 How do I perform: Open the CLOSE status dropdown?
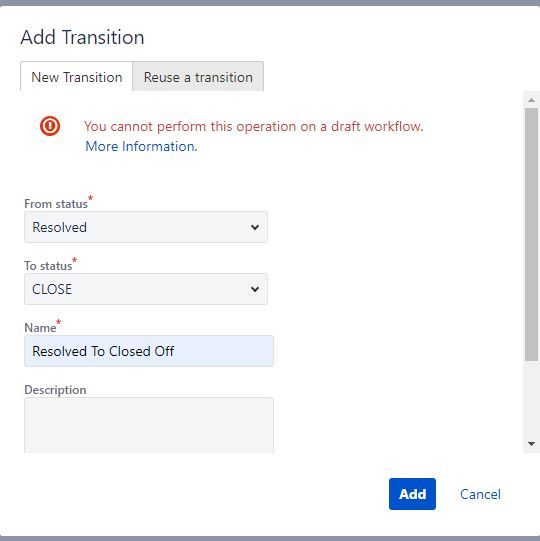pyautogui.click(x=146, y=289)
